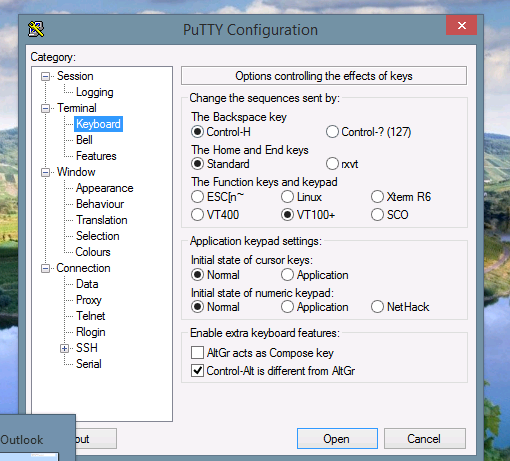Open the Bell settings category
Screen dimensions: 510x461
tap(84, 140)
